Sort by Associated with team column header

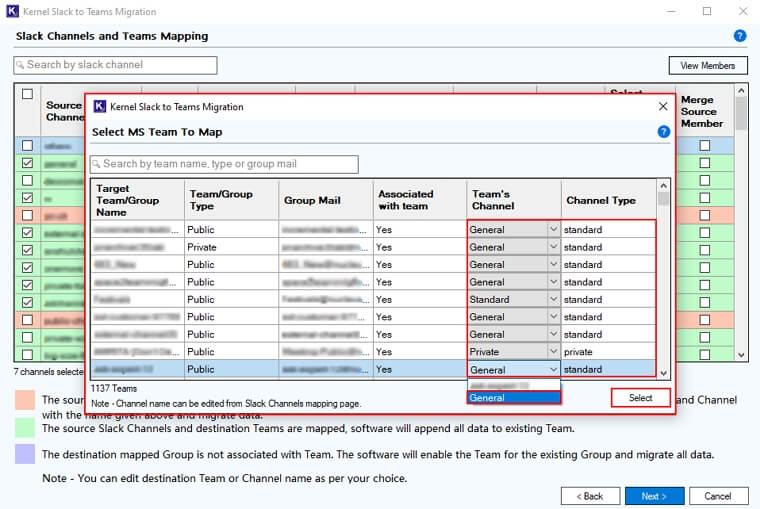pyautogui.click(x=420, y=200)
